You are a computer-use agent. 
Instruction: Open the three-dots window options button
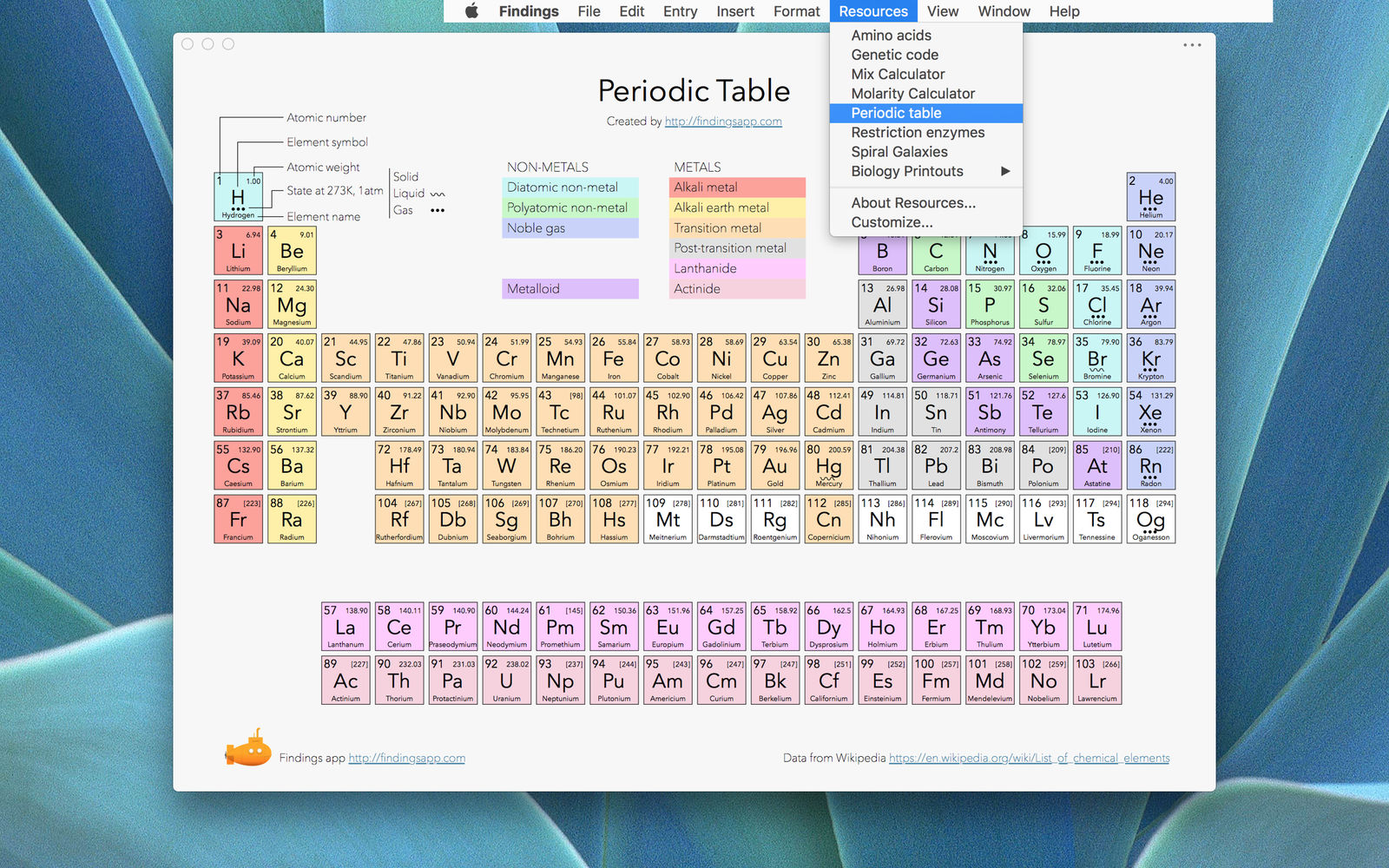tap(1192, 45)
